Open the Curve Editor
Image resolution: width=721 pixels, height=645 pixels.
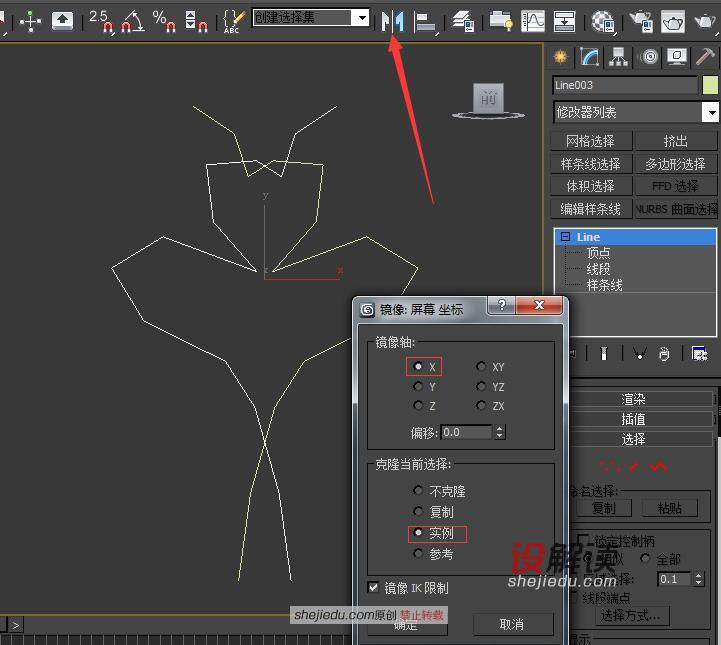(x=533, y=20)
